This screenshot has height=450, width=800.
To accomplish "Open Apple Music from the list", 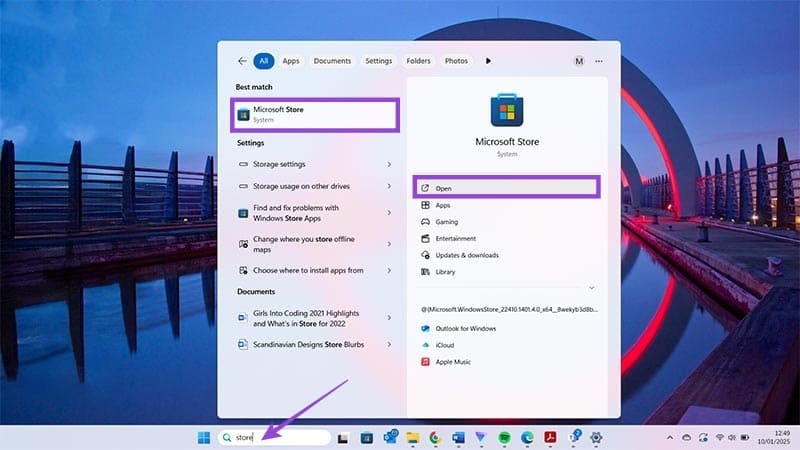I will (453, 362).
